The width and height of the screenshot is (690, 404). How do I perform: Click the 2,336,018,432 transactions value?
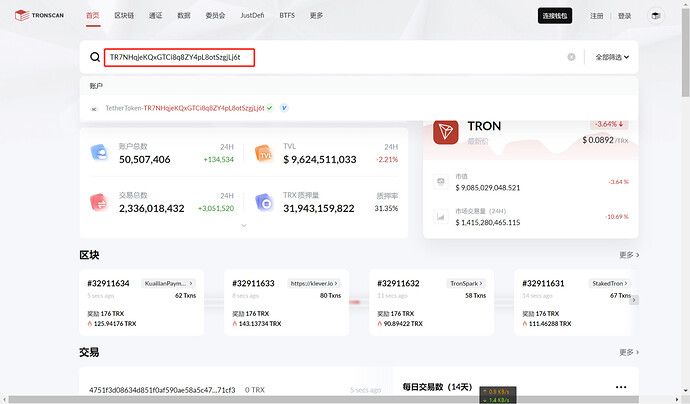tap(151, 208)
